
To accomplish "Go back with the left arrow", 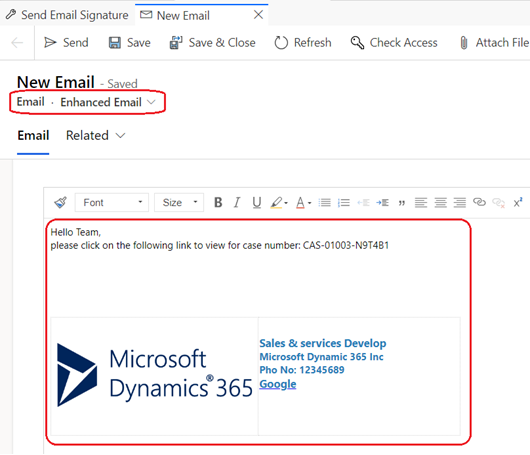I will [x=17, y=43].
